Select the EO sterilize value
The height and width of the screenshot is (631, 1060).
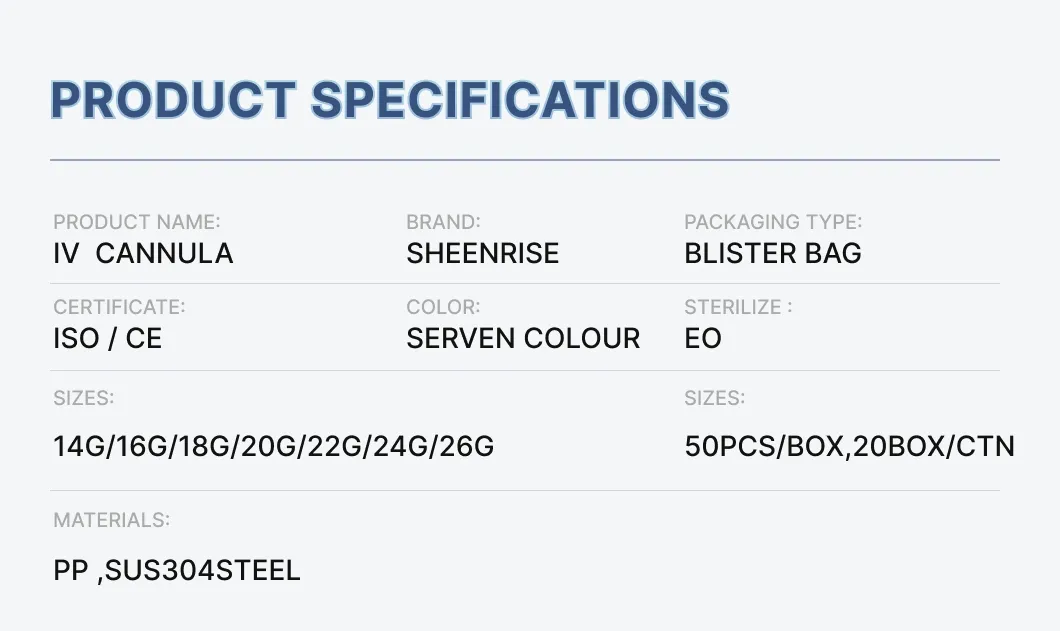click(703, 339)
